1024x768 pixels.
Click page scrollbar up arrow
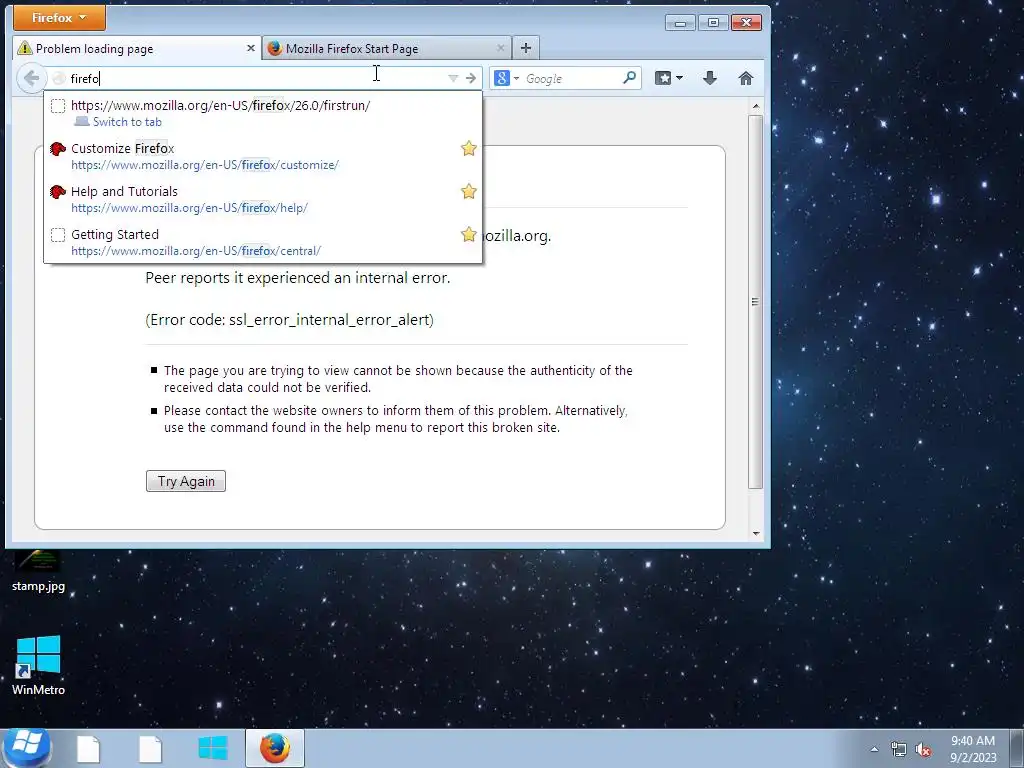[x=756, y=106]
